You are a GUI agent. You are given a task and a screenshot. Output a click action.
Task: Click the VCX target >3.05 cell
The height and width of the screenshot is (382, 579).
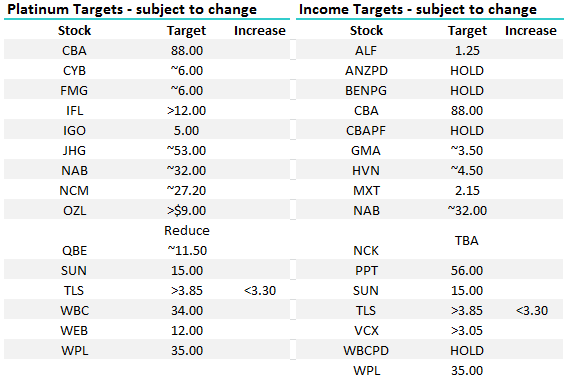click(467, 330)
